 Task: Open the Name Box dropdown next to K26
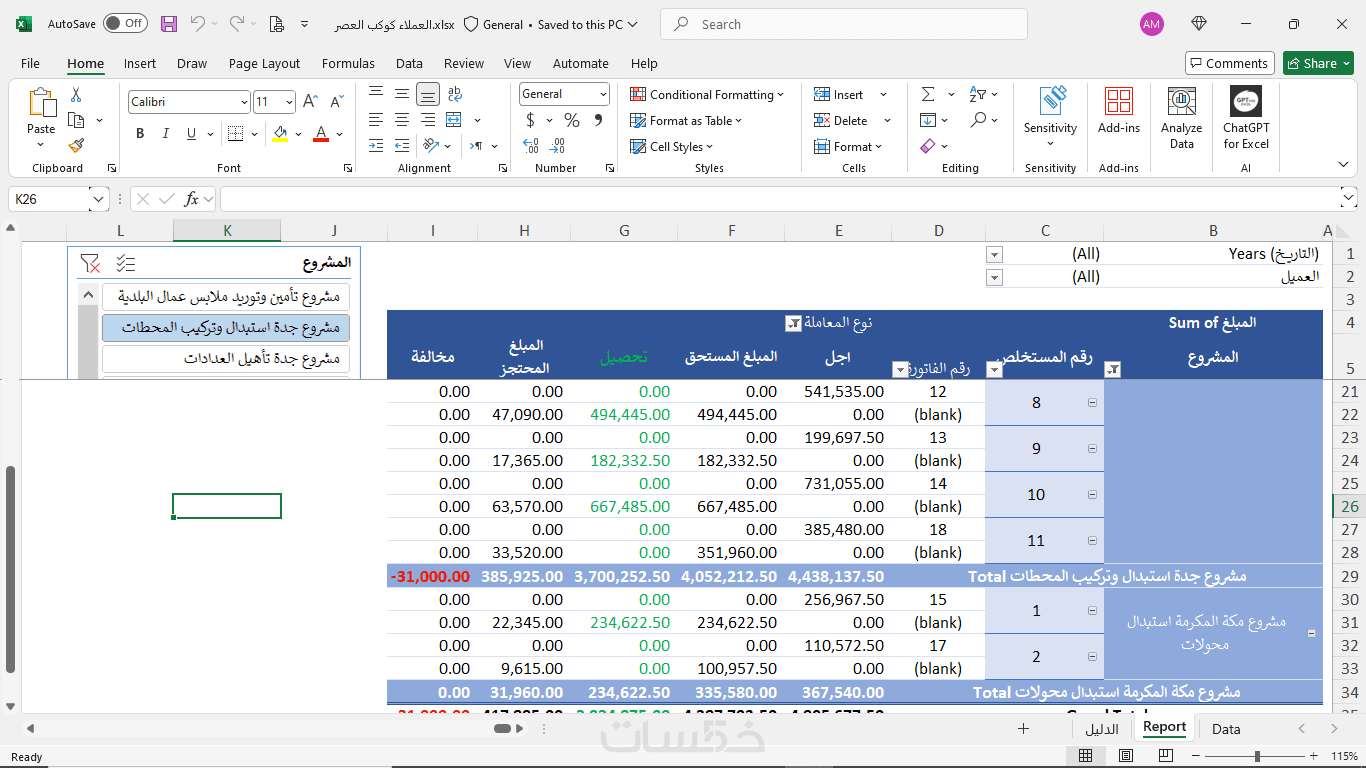[x=98, y=199]
